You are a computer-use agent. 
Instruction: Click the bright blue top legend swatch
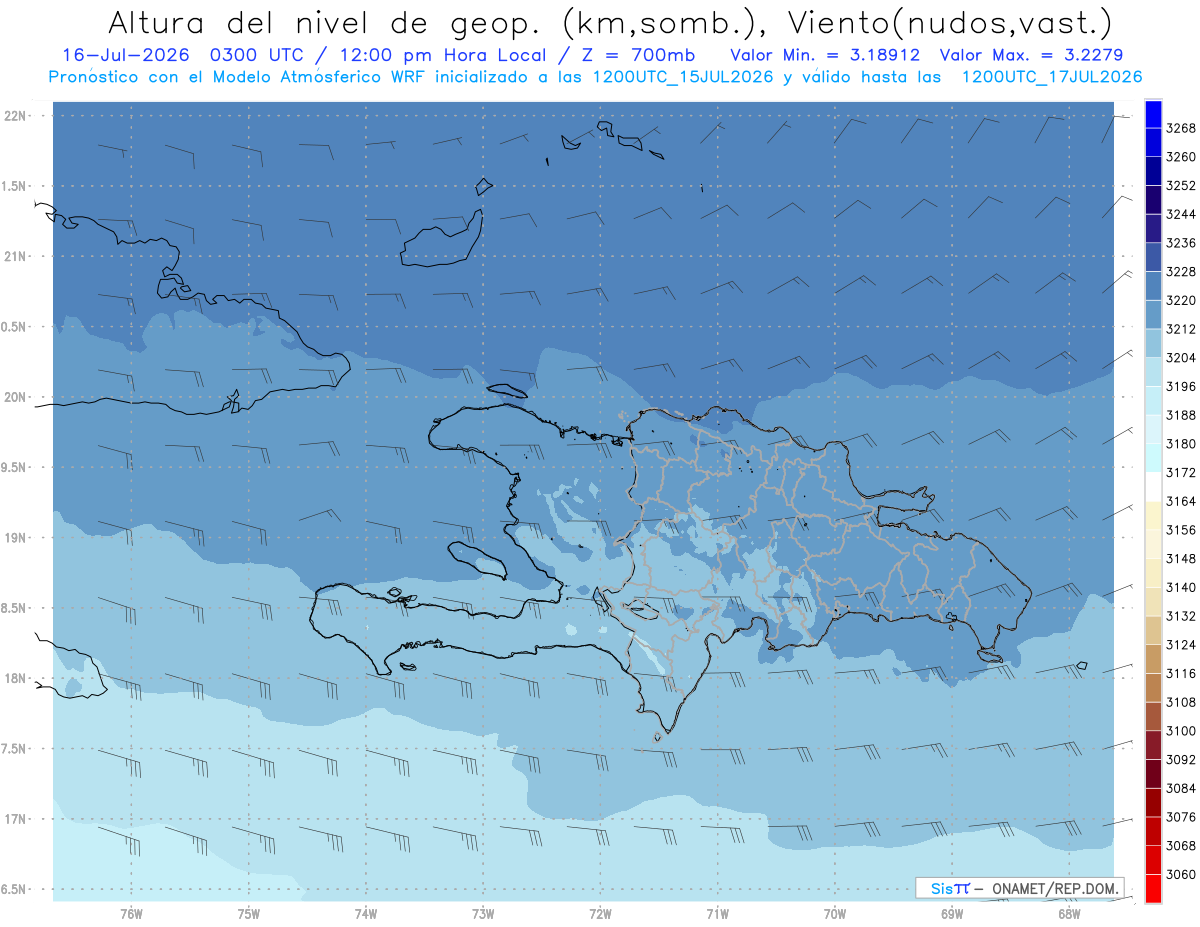[x=1152, y=114]
